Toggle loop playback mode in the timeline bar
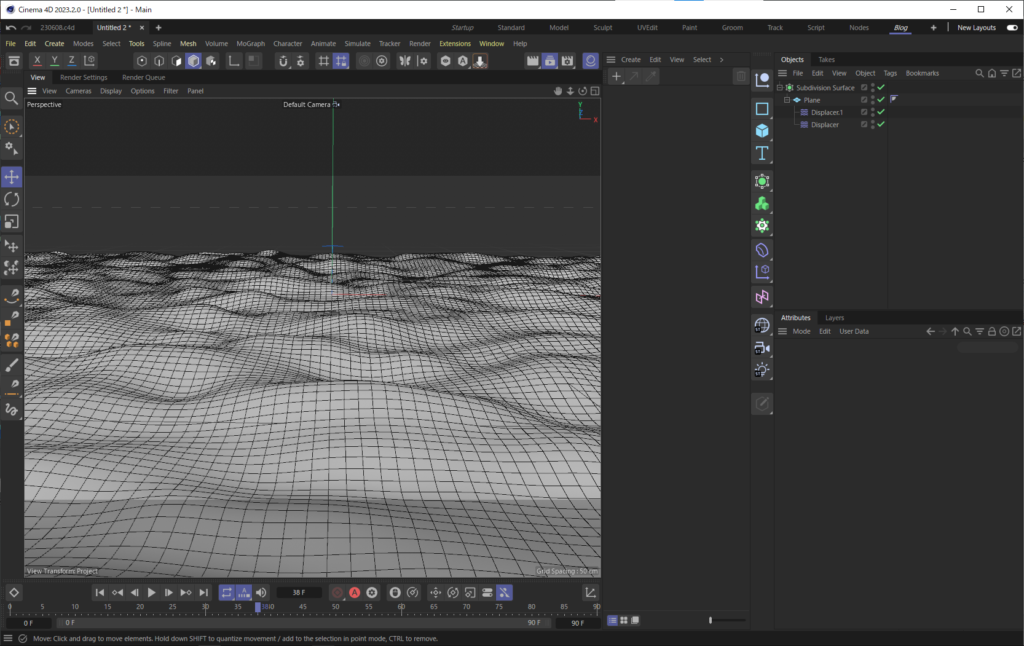This screenshot has height=646, width=1024. pos(228,592)
